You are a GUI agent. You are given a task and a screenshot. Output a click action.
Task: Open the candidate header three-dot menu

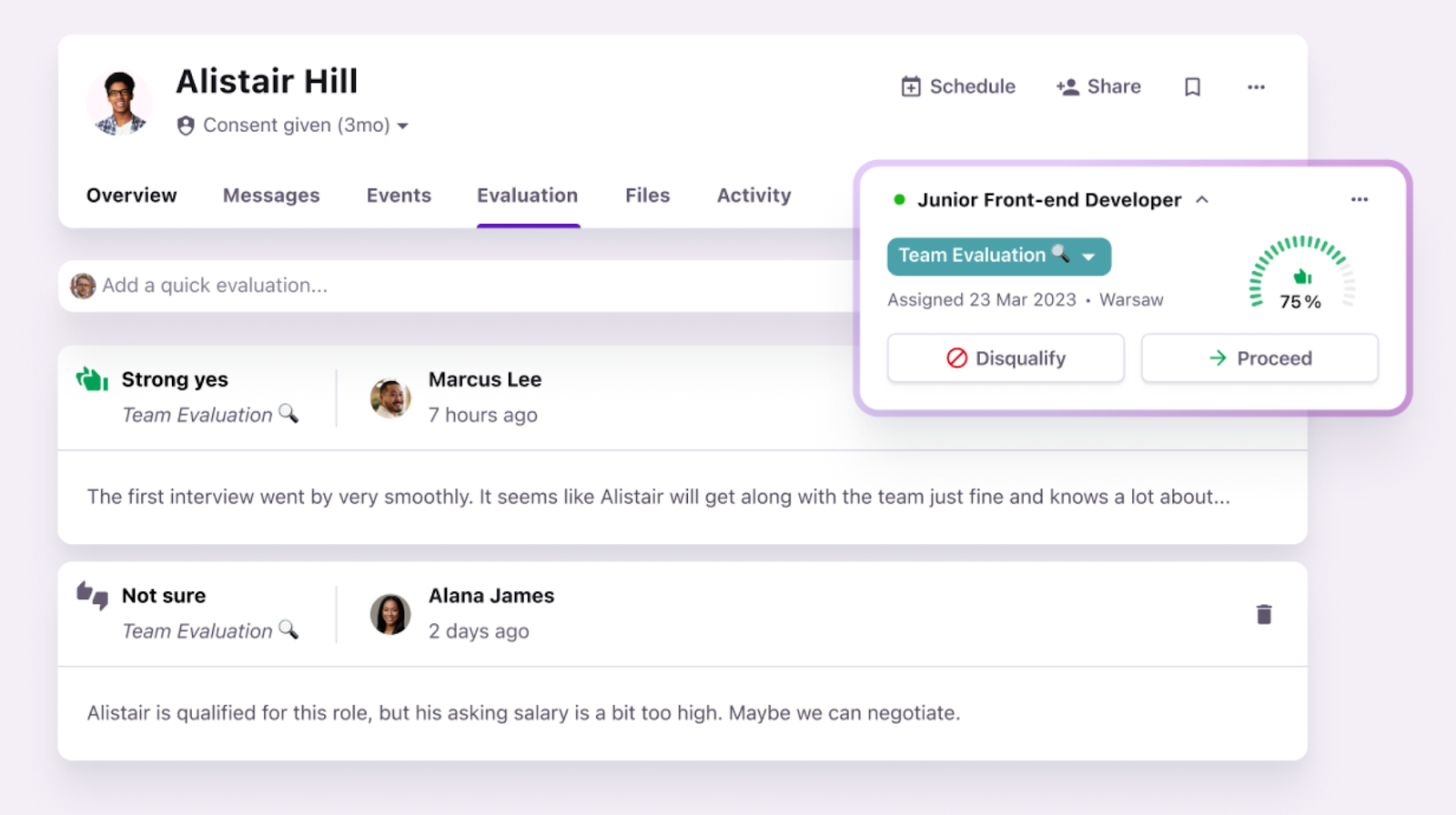(x=1256, y=86)
